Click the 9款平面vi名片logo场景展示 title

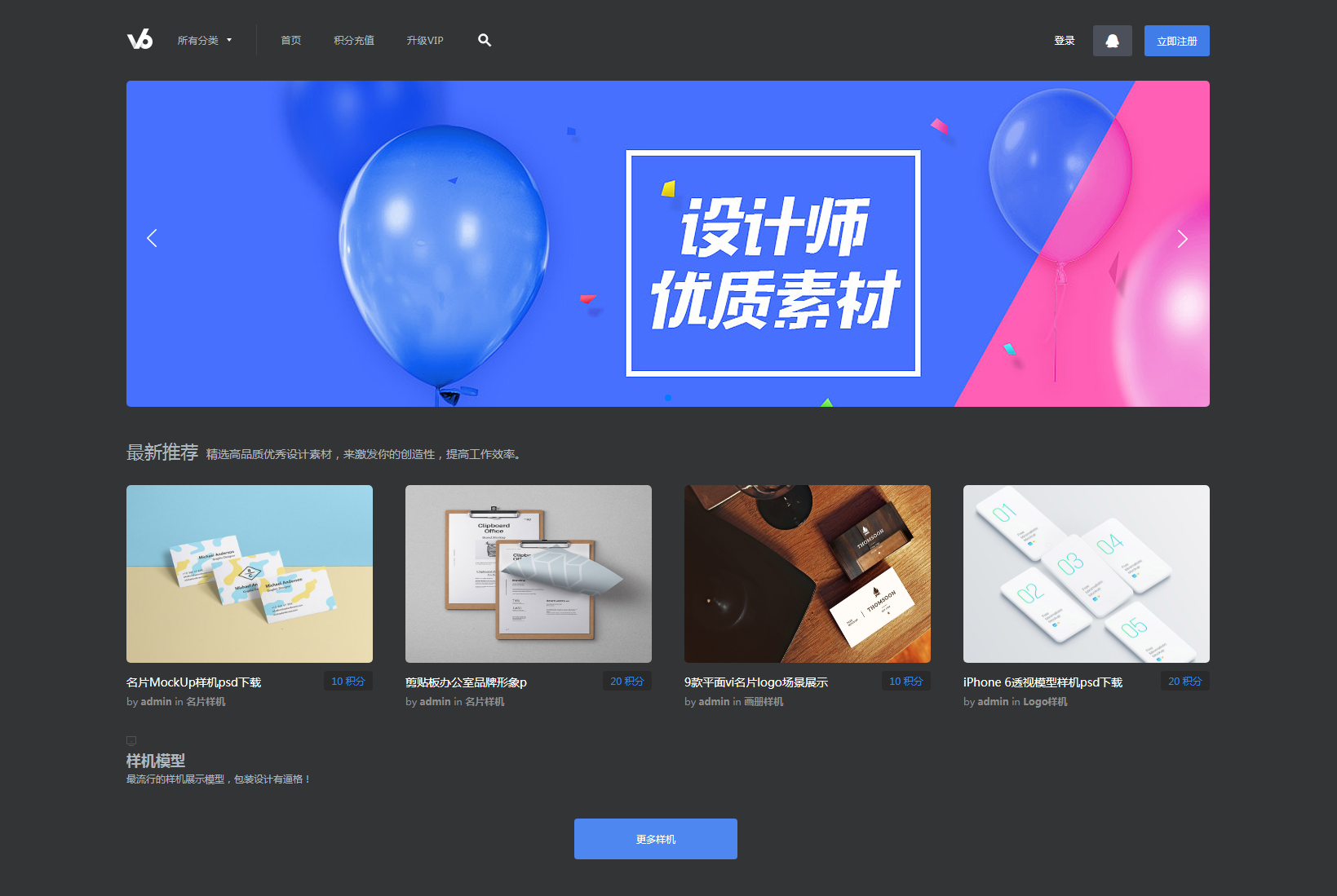coord(755,682)
